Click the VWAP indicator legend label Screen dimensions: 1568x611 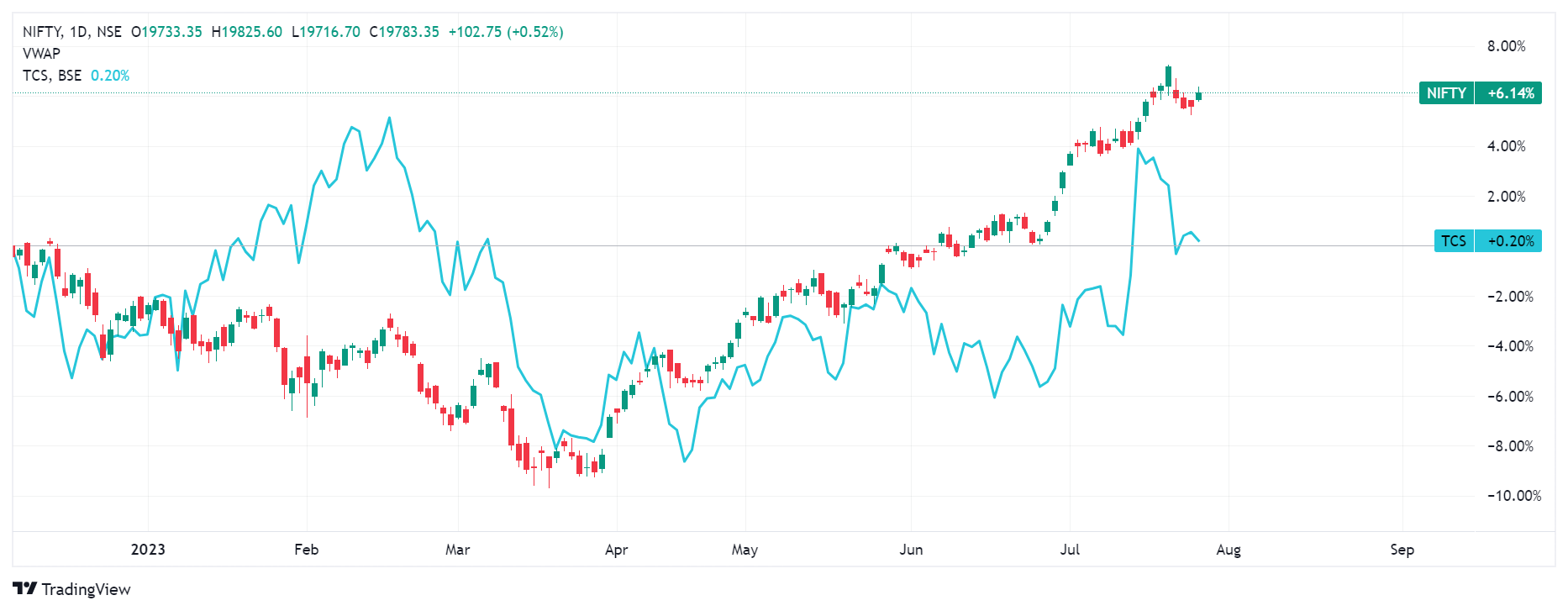(x=41, y=54)
